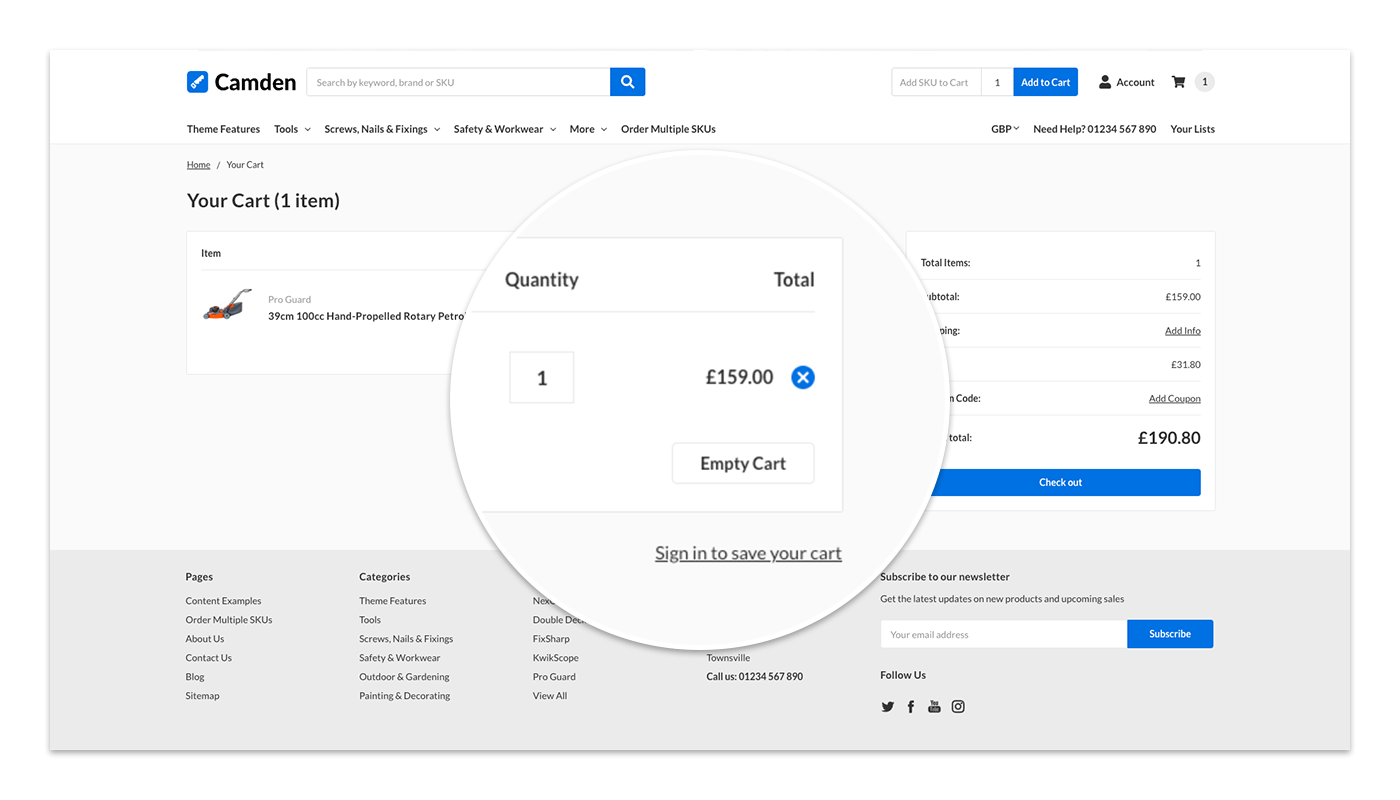Focus the Add SKU to Cart field
The height and width of the screenshot is (800, 1400).
coord(936,82)
